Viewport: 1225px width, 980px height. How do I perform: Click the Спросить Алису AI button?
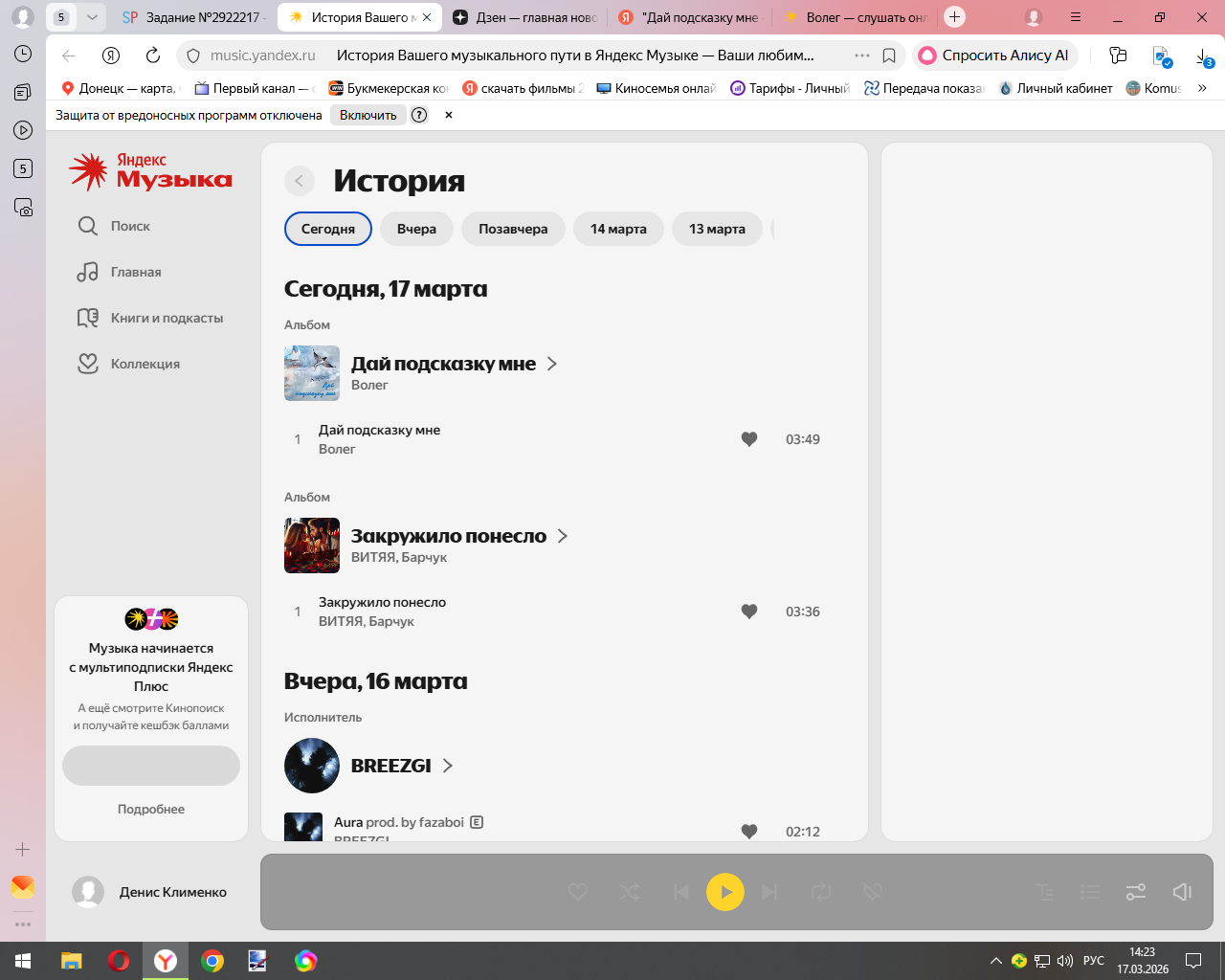pyautogui.click(x=995, y=56)
